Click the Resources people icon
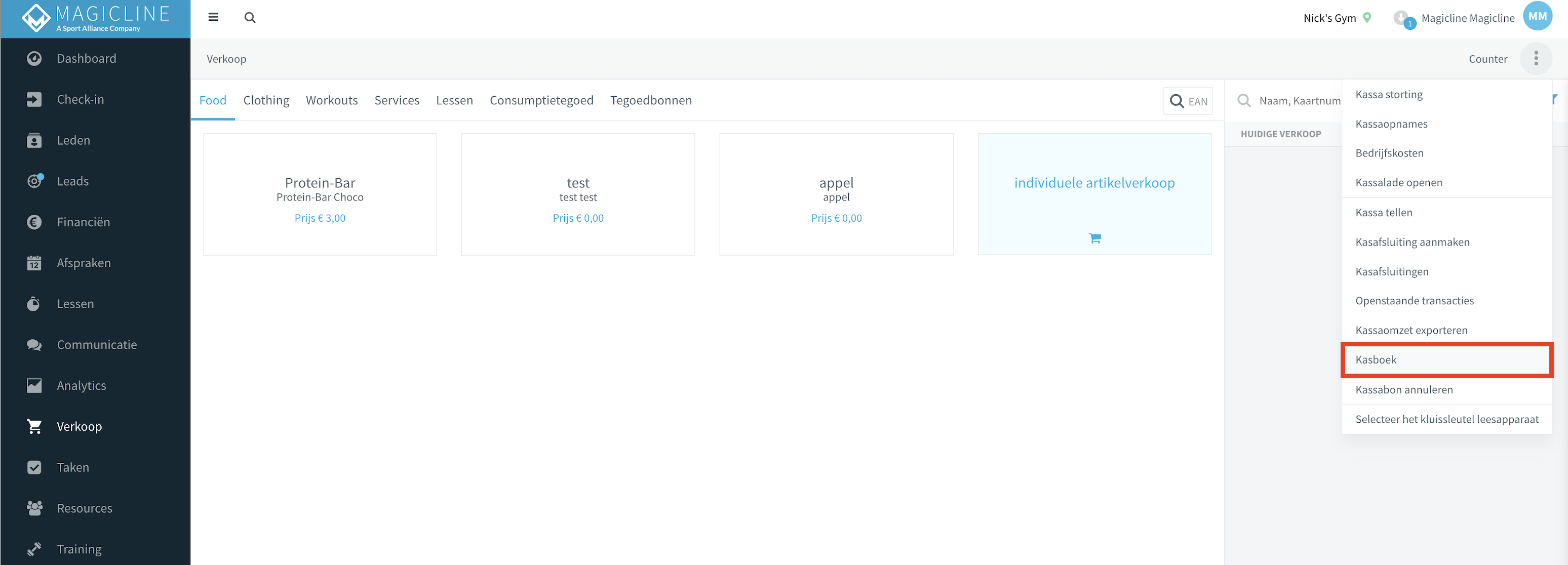1568x565 pixels. tap(34, 508)
